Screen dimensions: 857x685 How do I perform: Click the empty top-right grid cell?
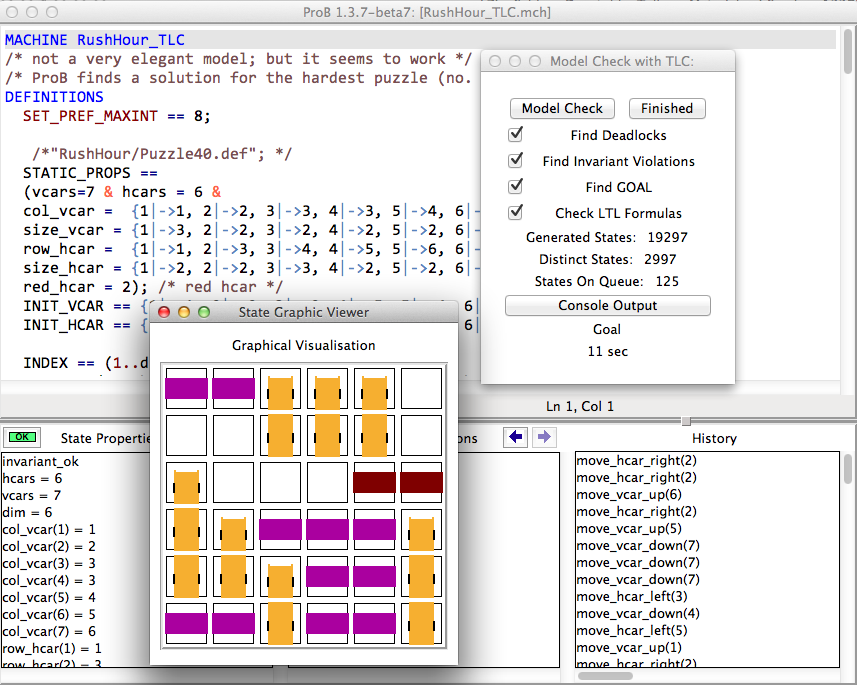point(421,388)
